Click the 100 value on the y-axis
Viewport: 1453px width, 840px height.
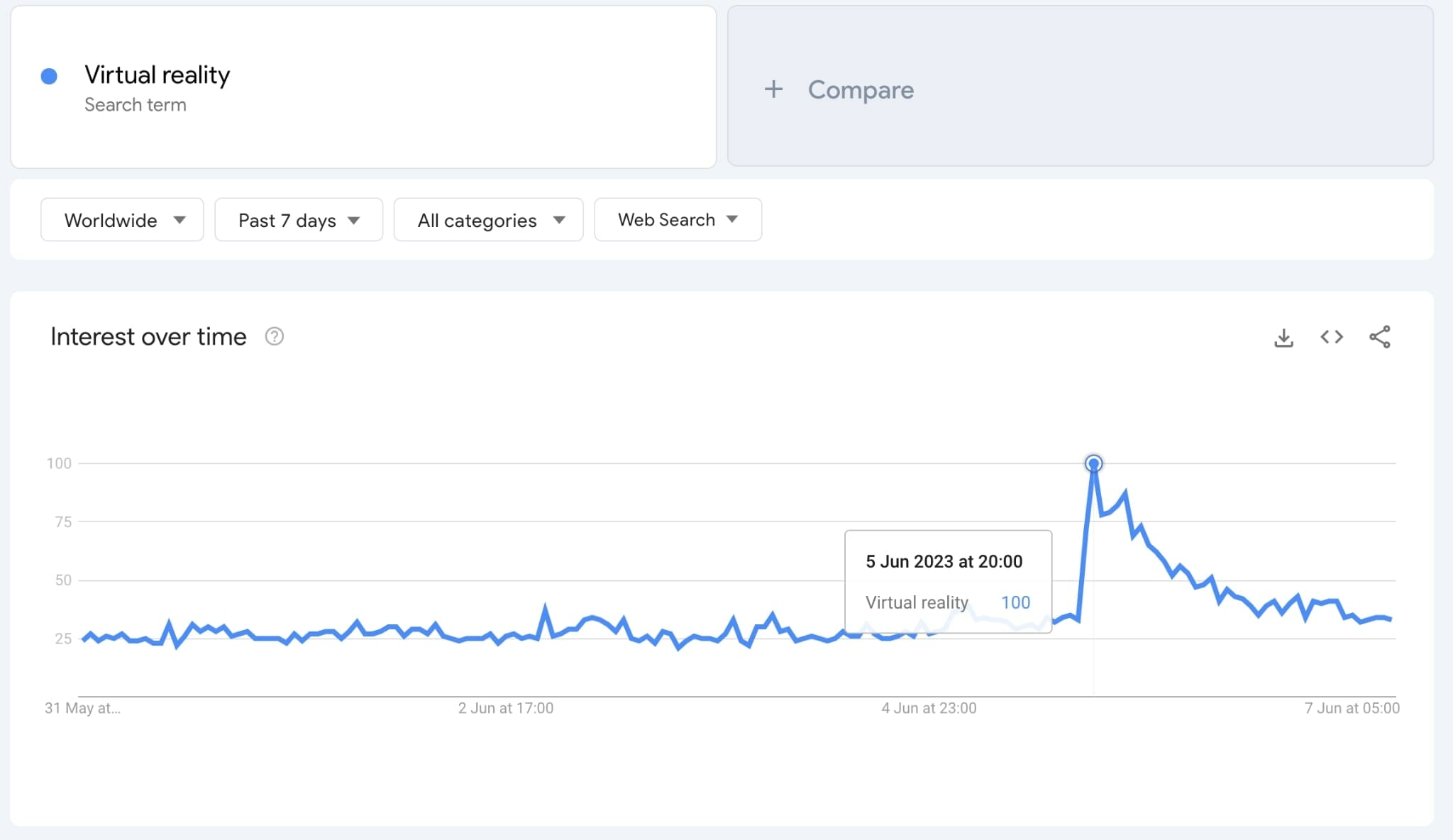(59, 463)
